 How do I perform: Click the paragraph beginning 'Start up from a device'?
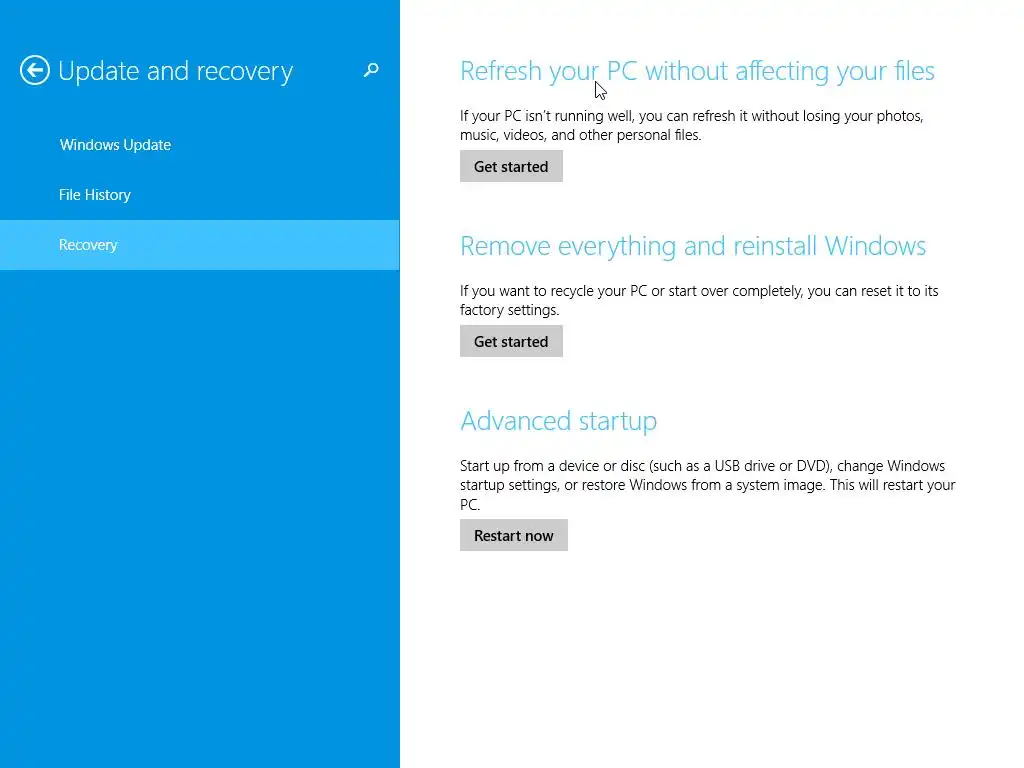708,485
